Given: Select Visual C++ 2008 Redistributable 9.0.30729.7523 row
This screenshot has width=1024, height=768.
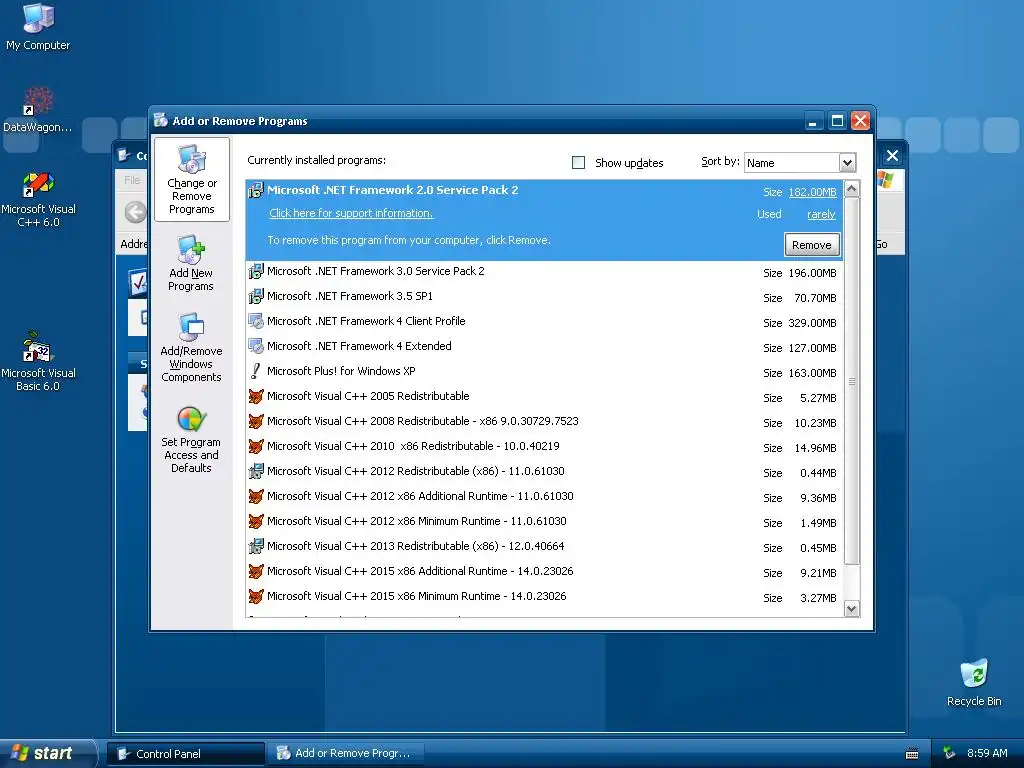Looking at the screenshot, I should pos(545,422).
